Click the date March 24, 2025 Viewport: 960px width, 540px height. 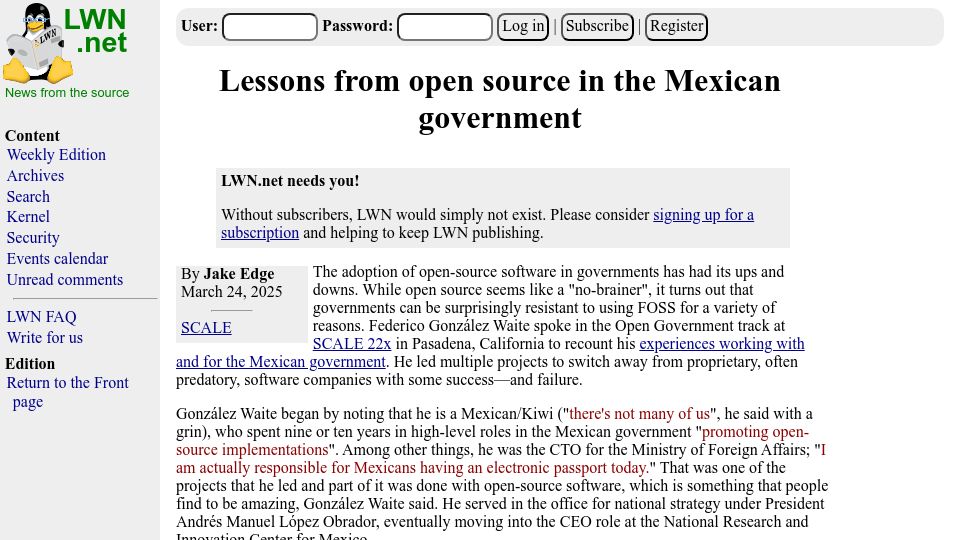[231, 291]
